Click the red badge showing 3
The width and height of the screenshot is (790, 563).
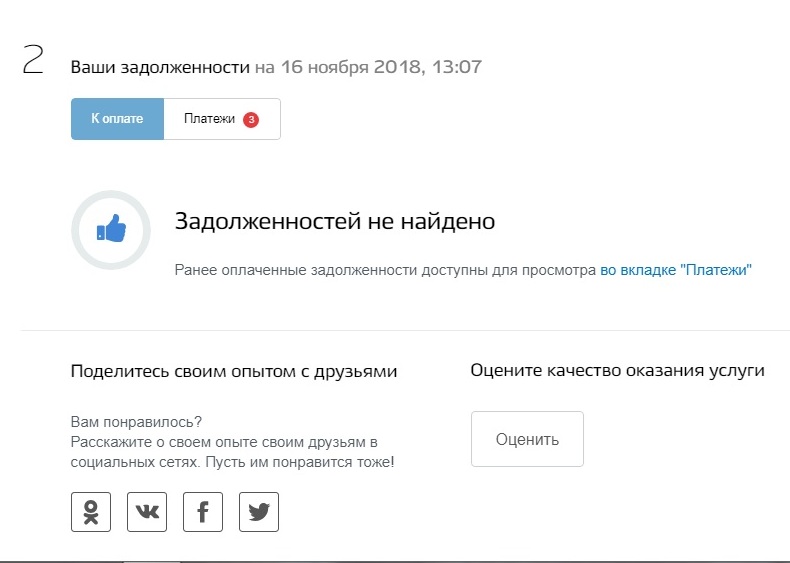[250, 119]
